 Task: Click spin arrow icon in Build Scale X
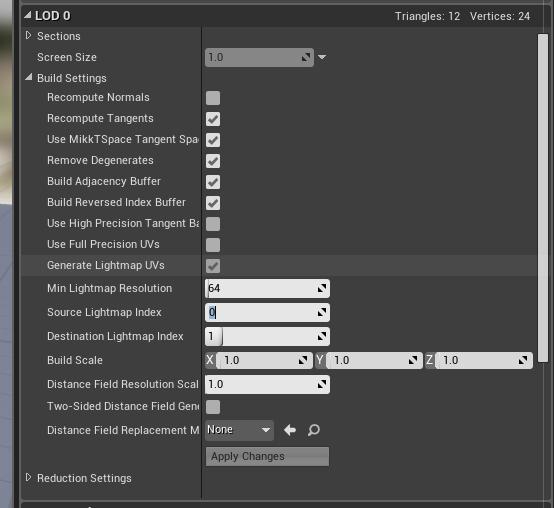(x=303, y=360)
